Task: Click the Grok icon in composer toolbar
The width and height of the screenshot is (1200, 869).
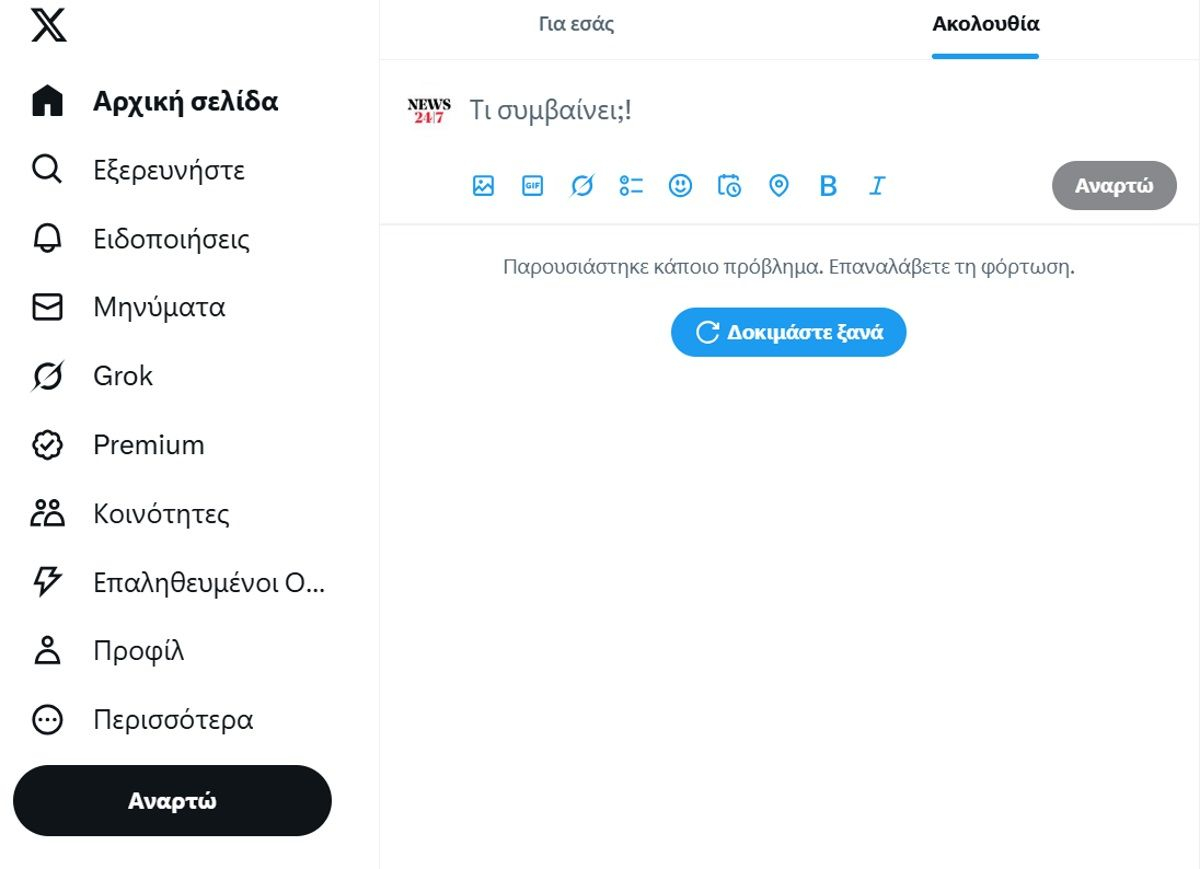Action: coord(582,186)
